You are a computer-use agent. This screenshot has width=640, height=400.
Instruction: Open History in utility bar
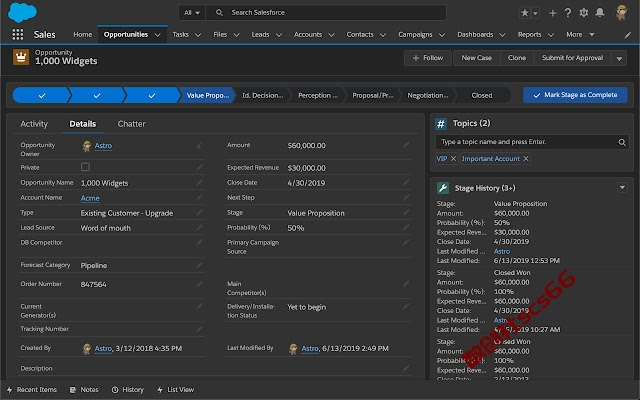[x=128, y=390]
